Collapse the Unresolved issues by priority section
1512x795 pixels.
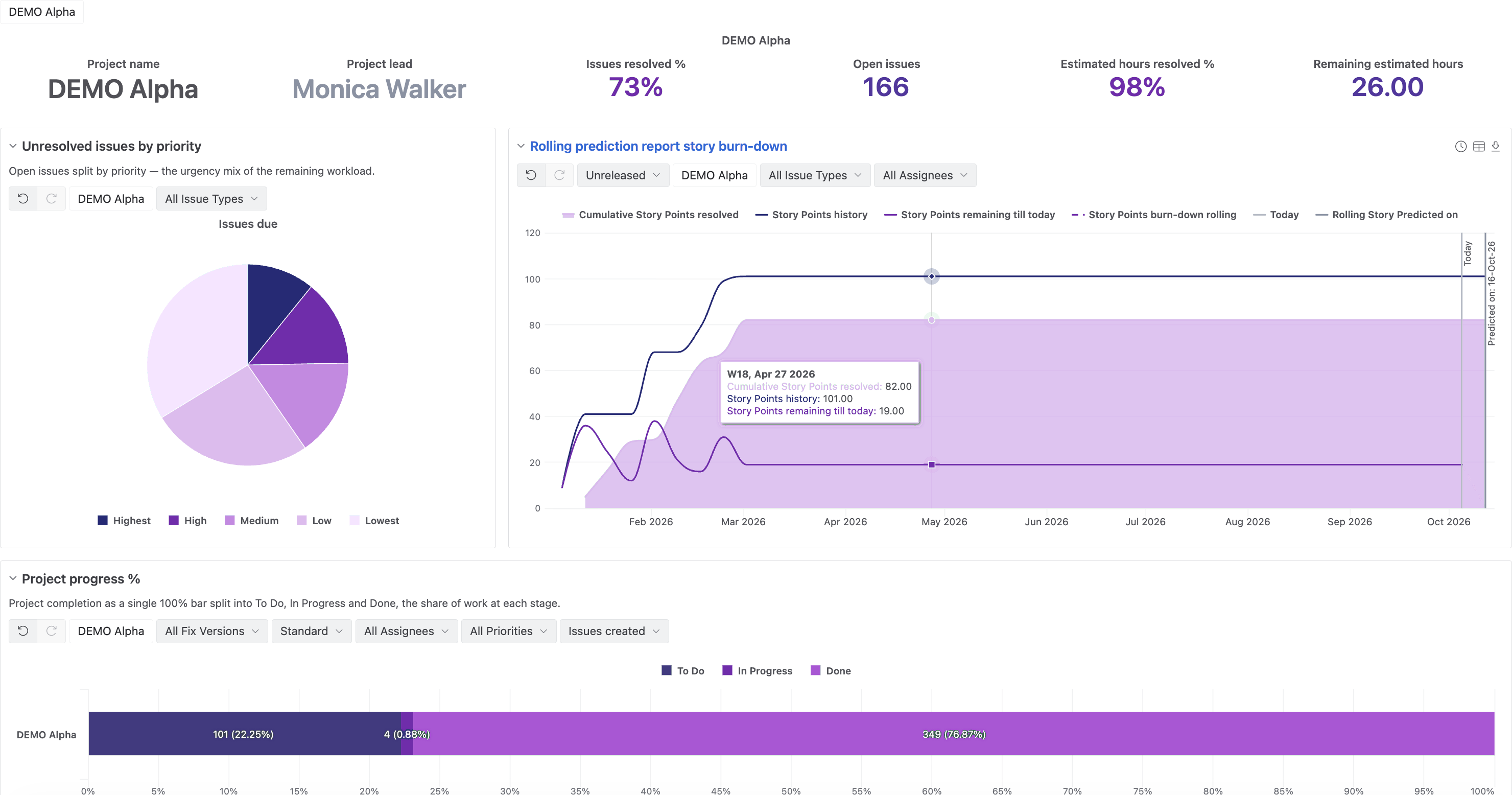12,146
